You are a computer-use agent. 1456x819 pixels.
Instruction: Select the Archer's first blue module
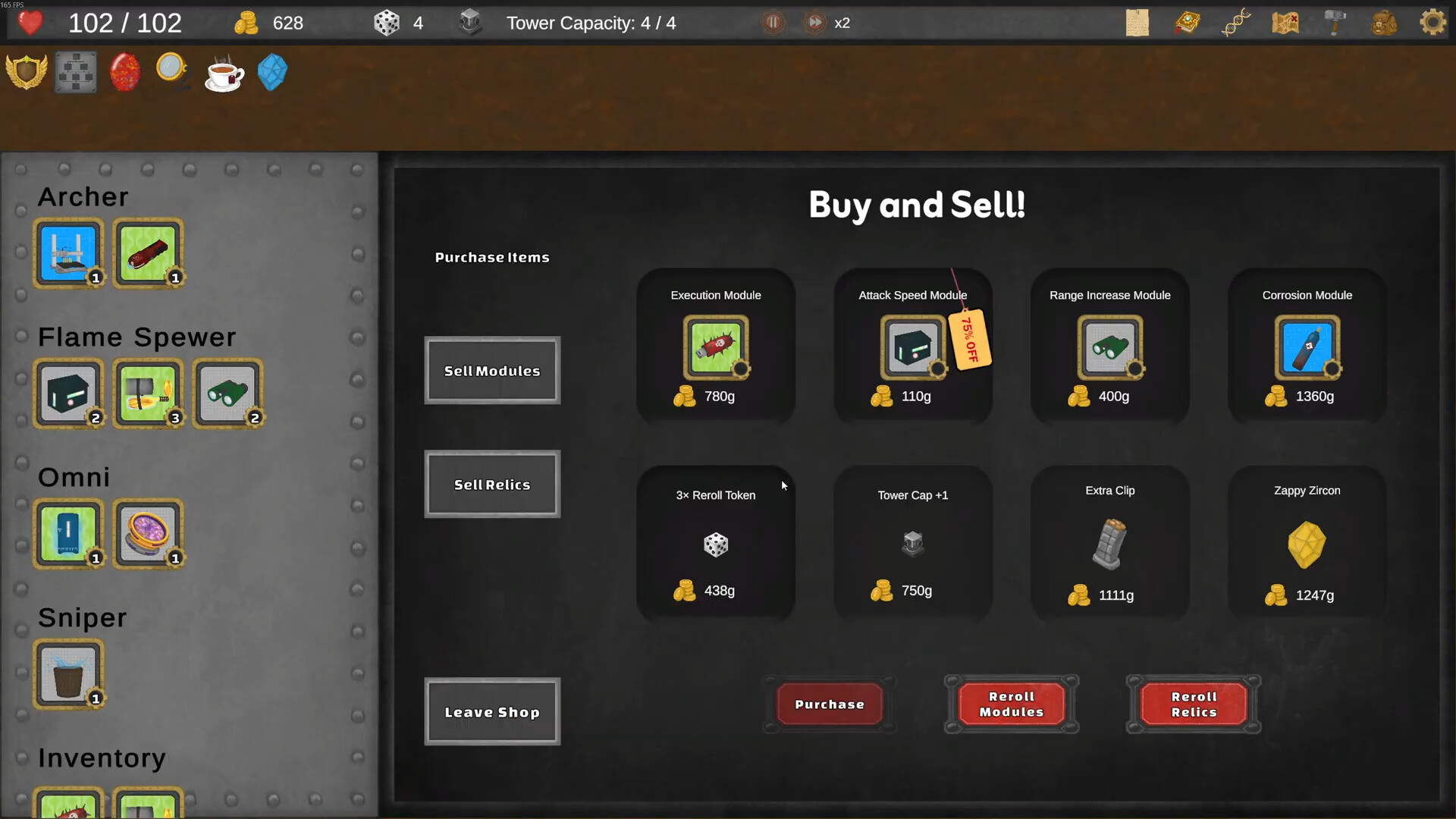point(68,253)
